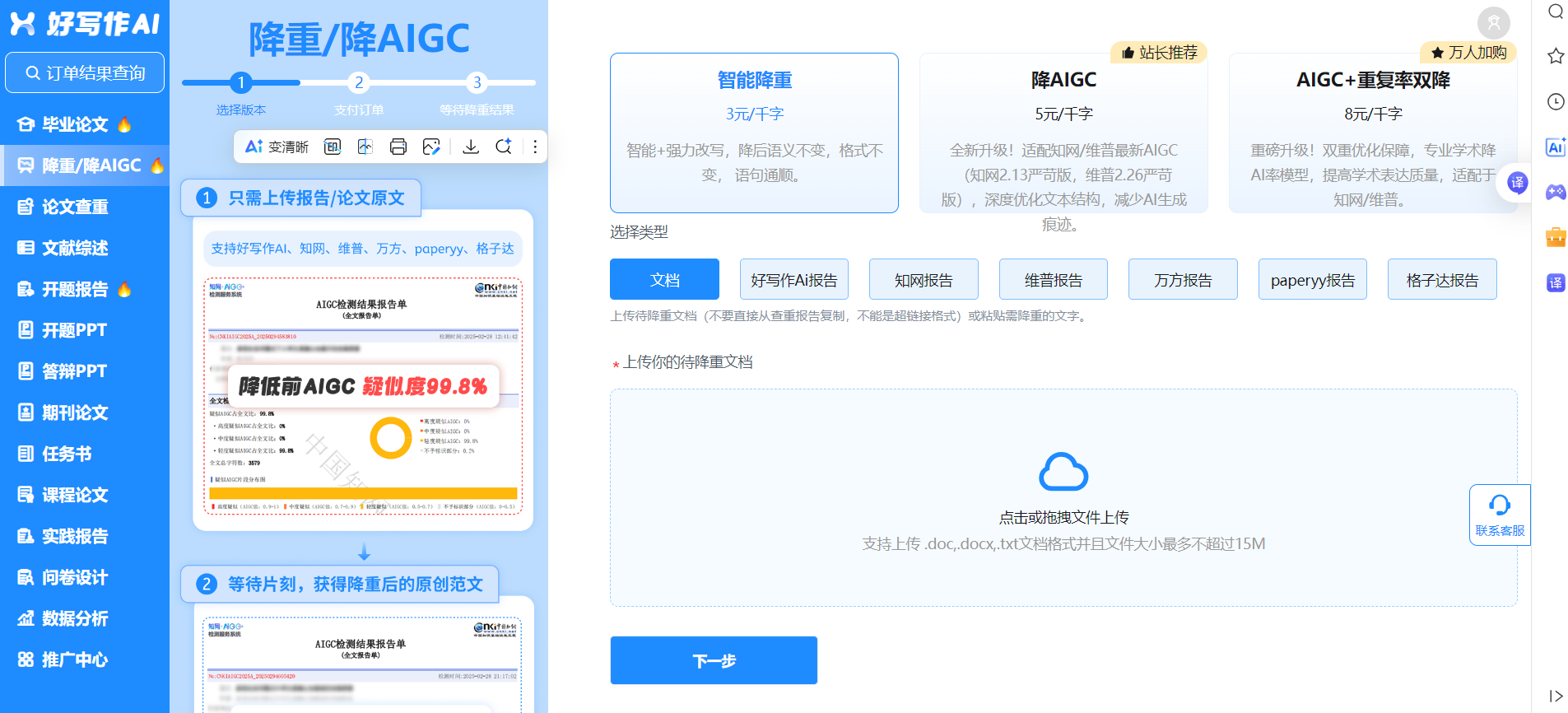
Task: Click 点击或拖拽文件上传 upload text
Action: [x=1063, y=517]
